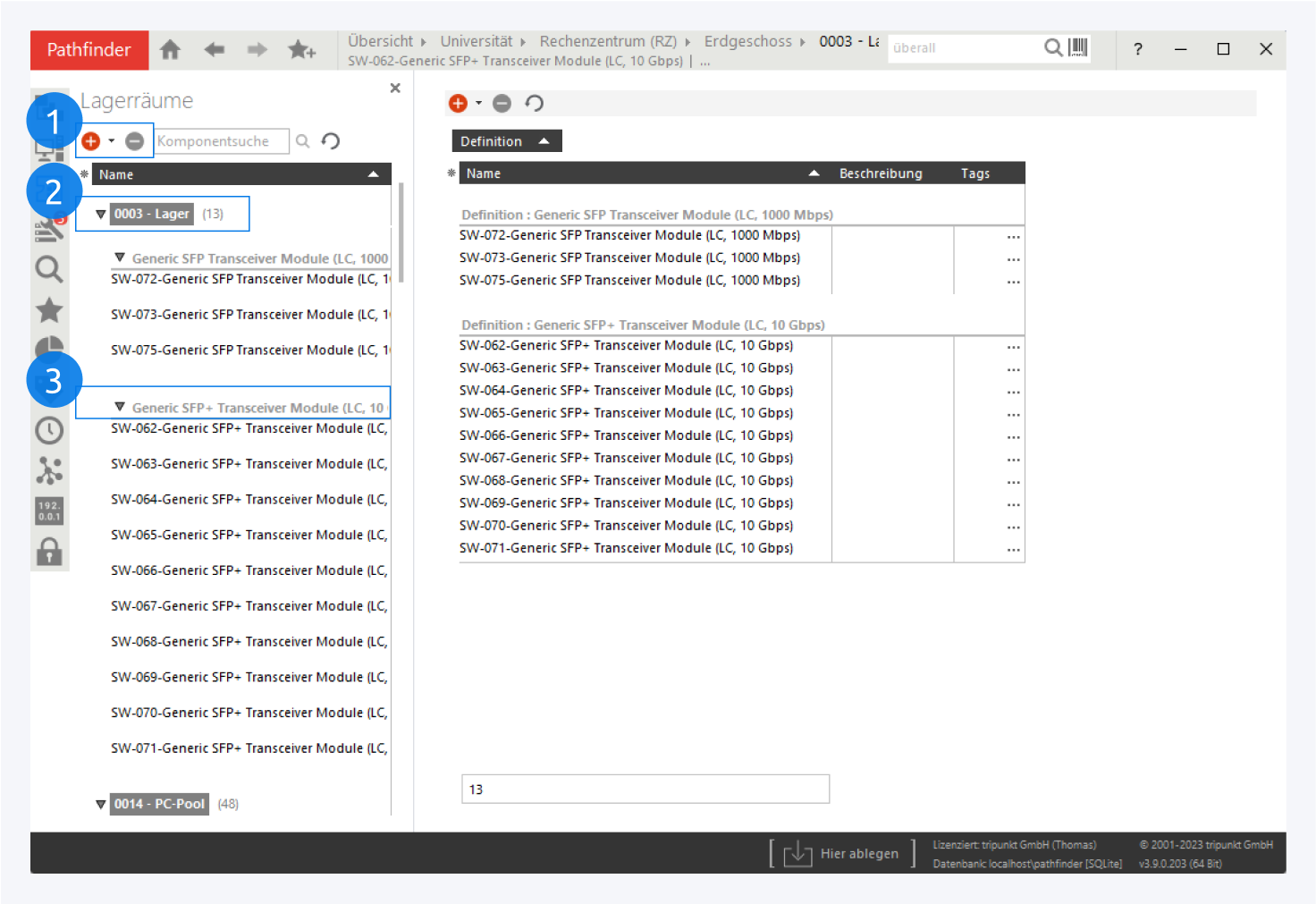Open the history clock in sidebar

(x=49, y=430)
